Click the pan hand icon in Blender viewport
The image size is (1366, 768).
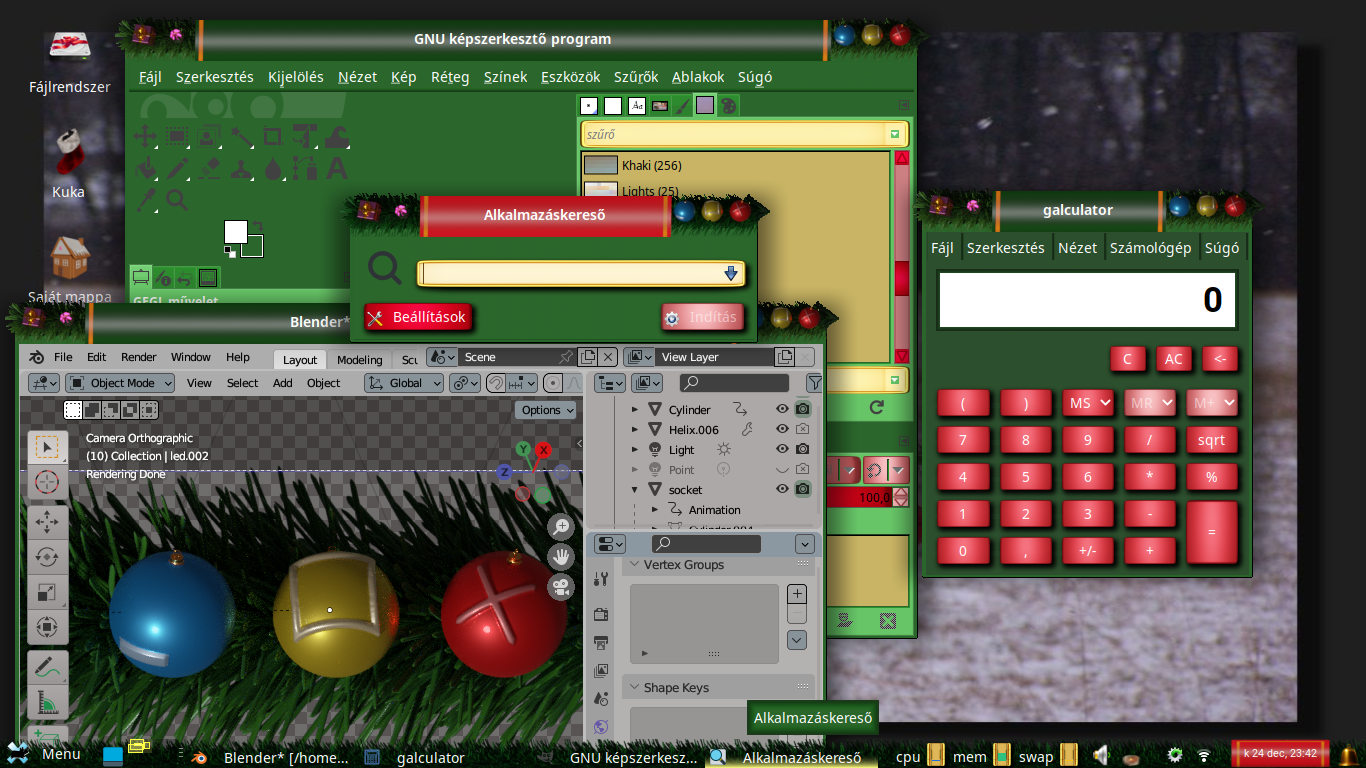point(561,557)
